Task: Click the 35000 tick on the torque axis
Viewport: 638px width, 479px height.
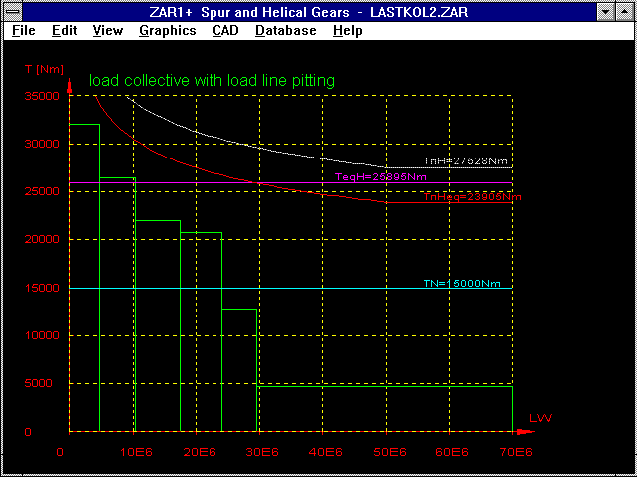Action: (41, 96)
